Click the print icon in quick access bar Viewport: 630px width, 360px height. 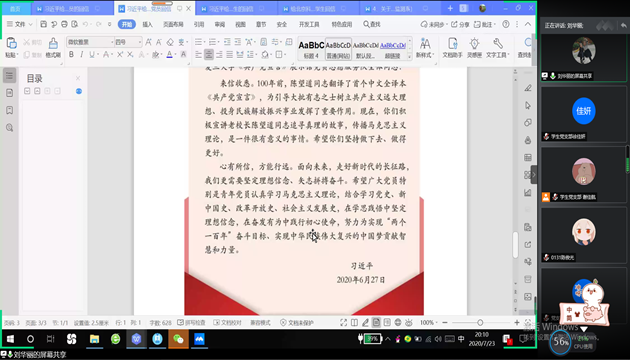click(x=64, y=25)
